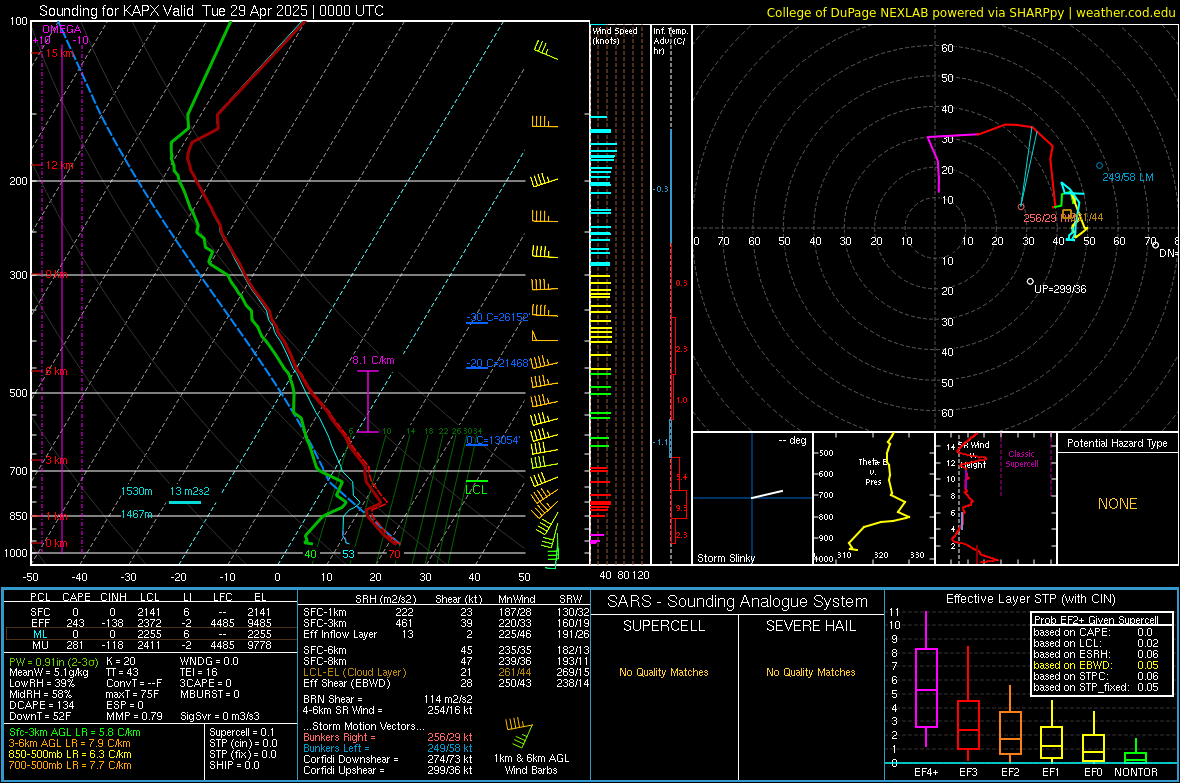Image resolution: width=1180 pixels, height=783 pixels.
Task: Click the Eff Inflow Layer row
Action: click(447, 635)
